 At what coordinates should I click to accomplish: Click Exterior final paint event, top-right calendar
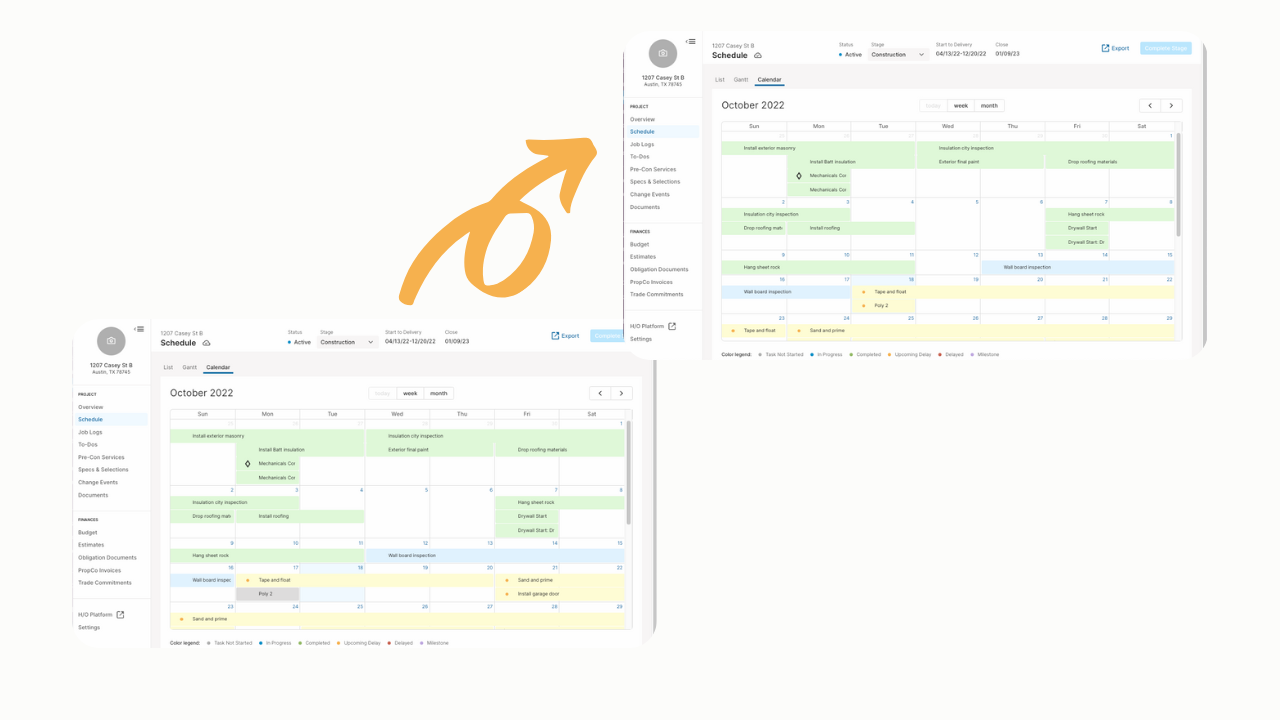click(980, 162)
